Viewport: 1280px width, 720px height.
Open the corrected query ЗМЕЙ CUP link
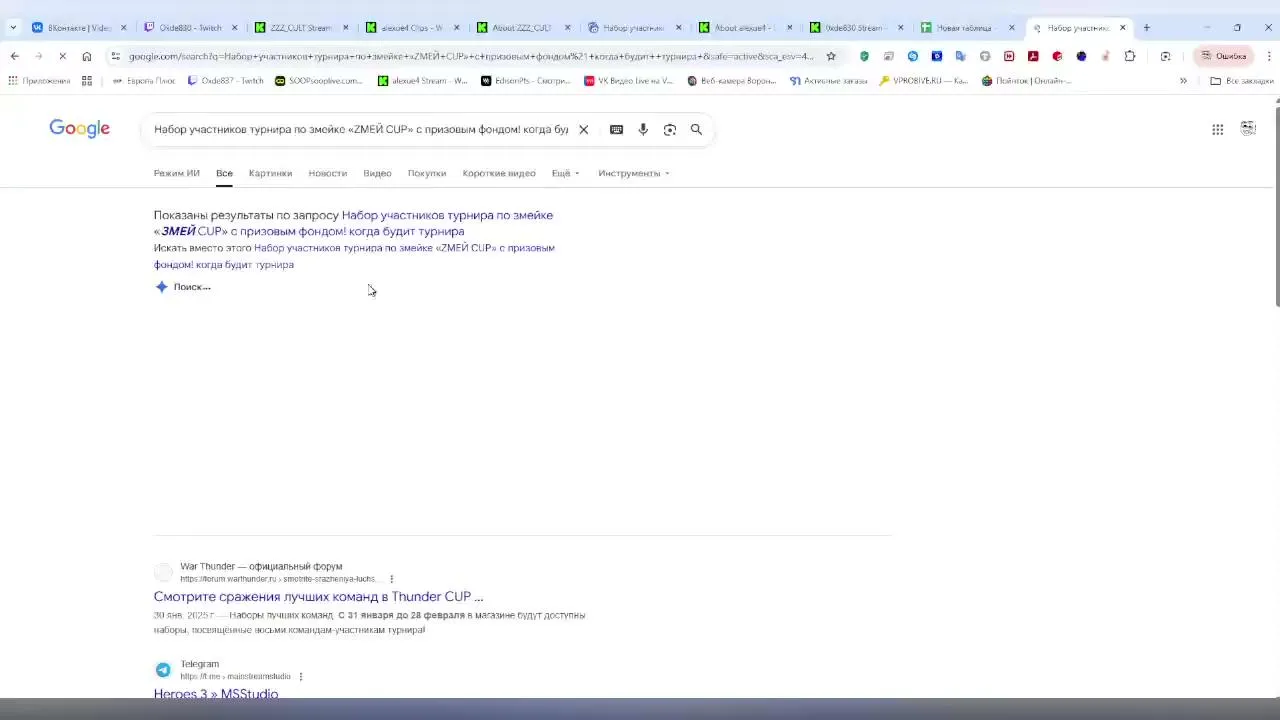[x=353, y=223]
